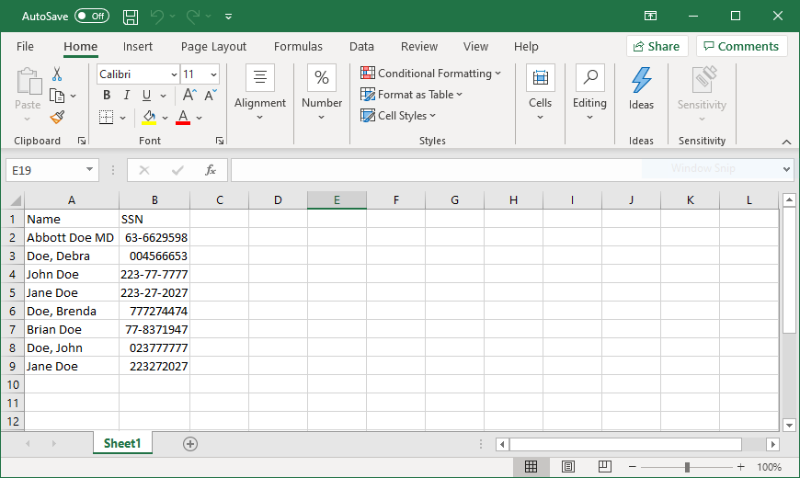Viewport: 800px width, 478px height.
Task: Add a new sheet with plus icon
Action: pyautogui.click(x=190, y=443)
